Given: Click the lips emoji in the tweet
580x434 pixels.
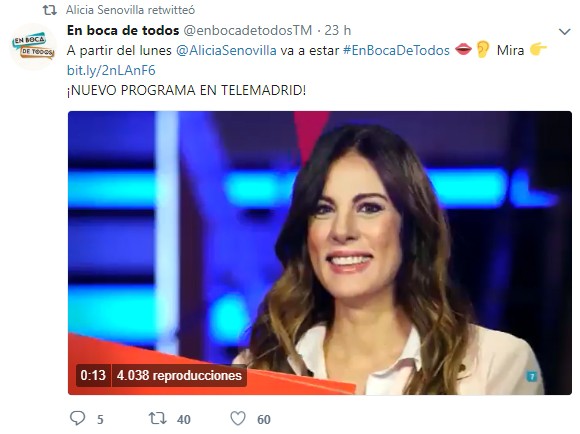Looking at the screenshot, I should [x=463, y=49].
